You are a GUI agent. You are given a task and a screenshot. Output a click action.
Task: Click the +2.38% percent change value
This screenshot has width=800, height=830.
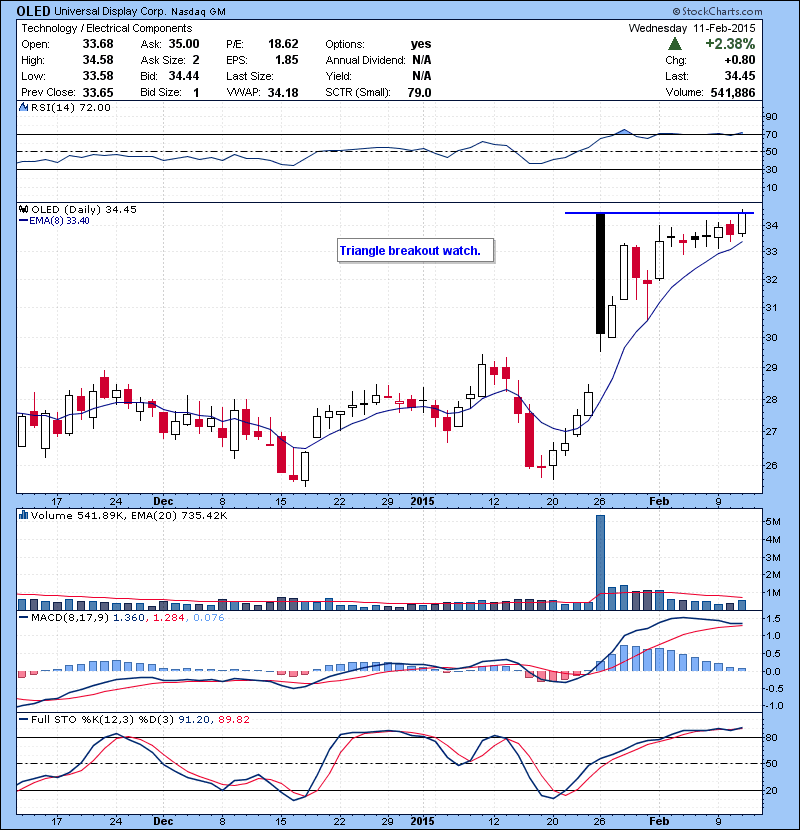point(728,45)
